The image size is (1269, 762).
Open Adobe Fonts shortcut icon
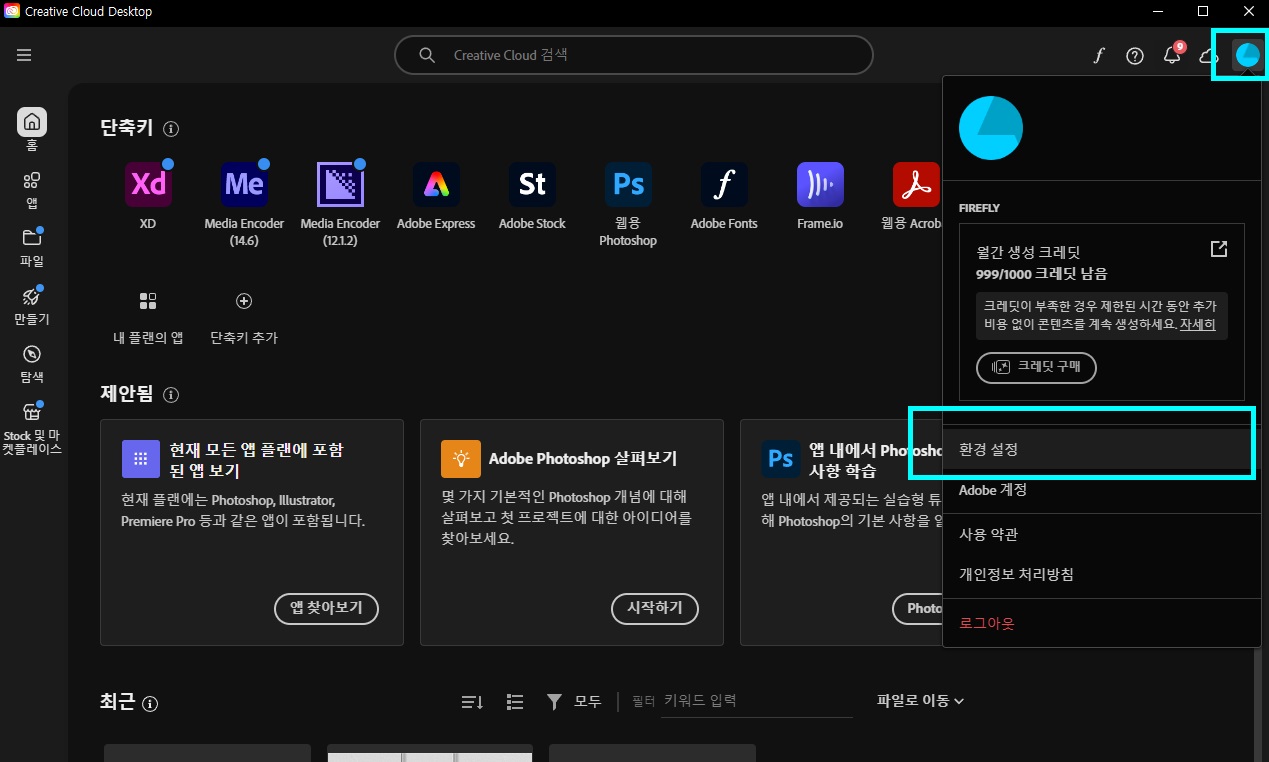(723, 184)
